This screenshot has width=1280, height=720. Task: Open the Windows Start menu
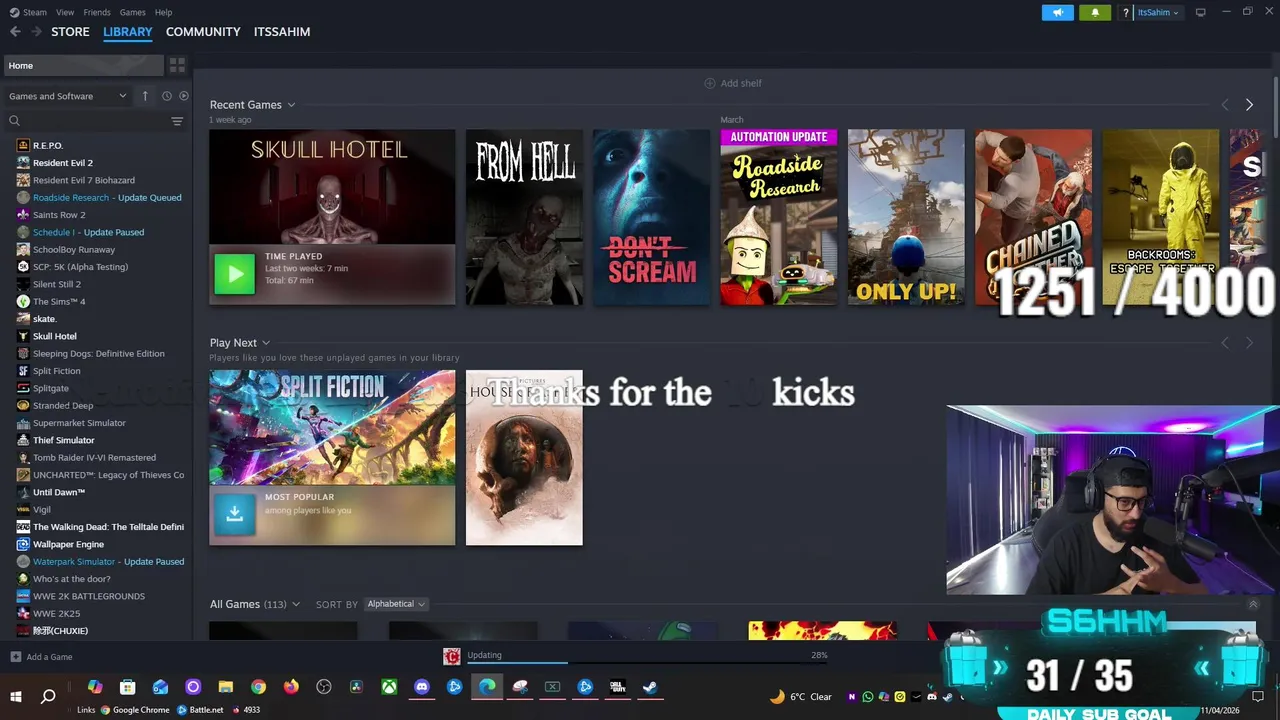pyautogui.click(x=16, y=696)
